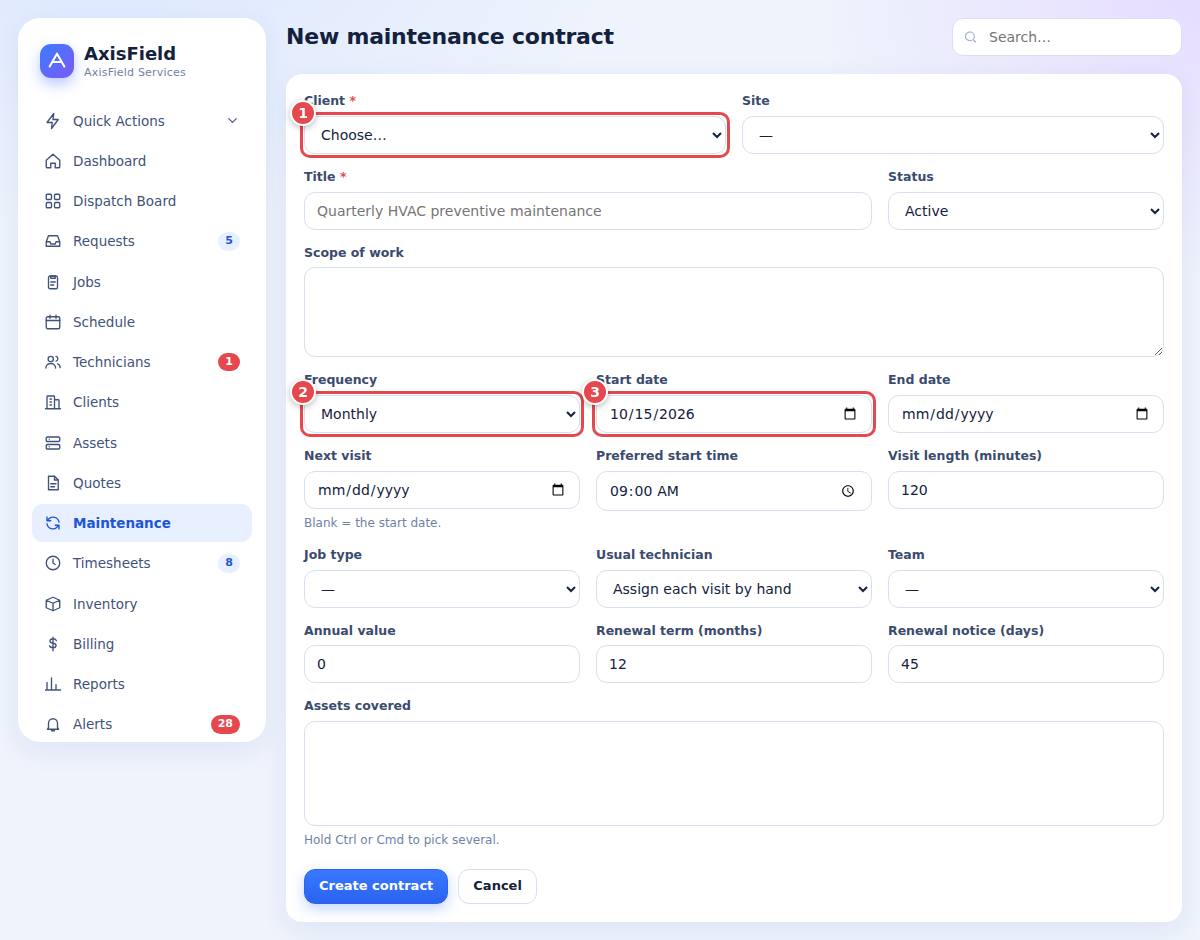1200x940 pixels.
Task: Open the Team dropdown
Action: 1026,589
